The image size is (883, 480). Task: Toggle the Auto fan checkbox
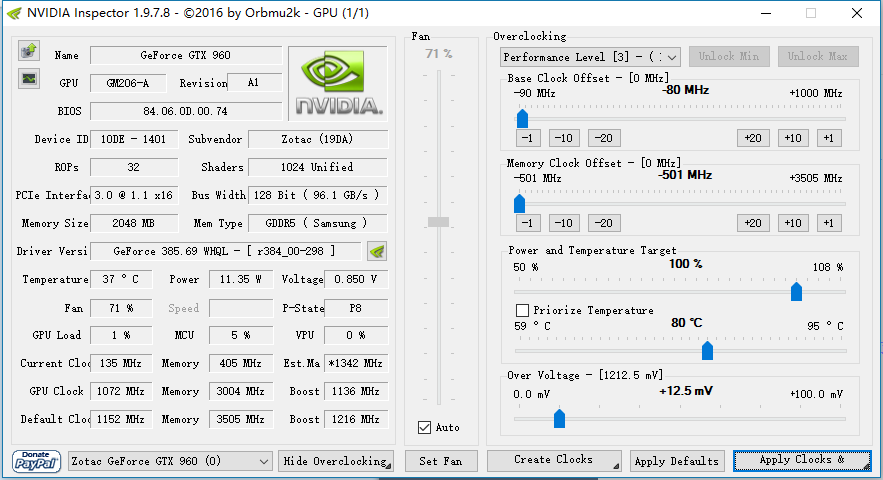click(x=425, y=427)
